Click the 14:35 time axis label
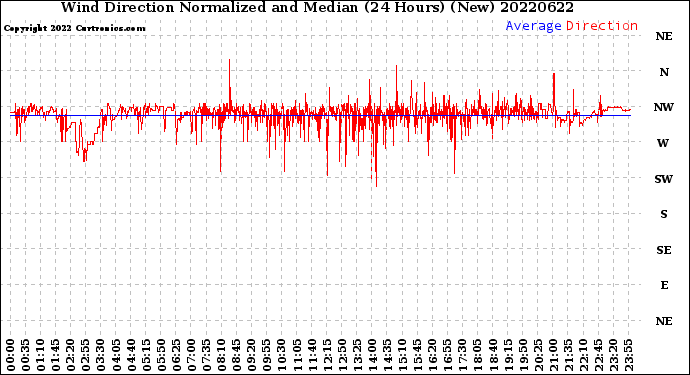Viewport: 690px width, 375px height. [x=387, y=355]
